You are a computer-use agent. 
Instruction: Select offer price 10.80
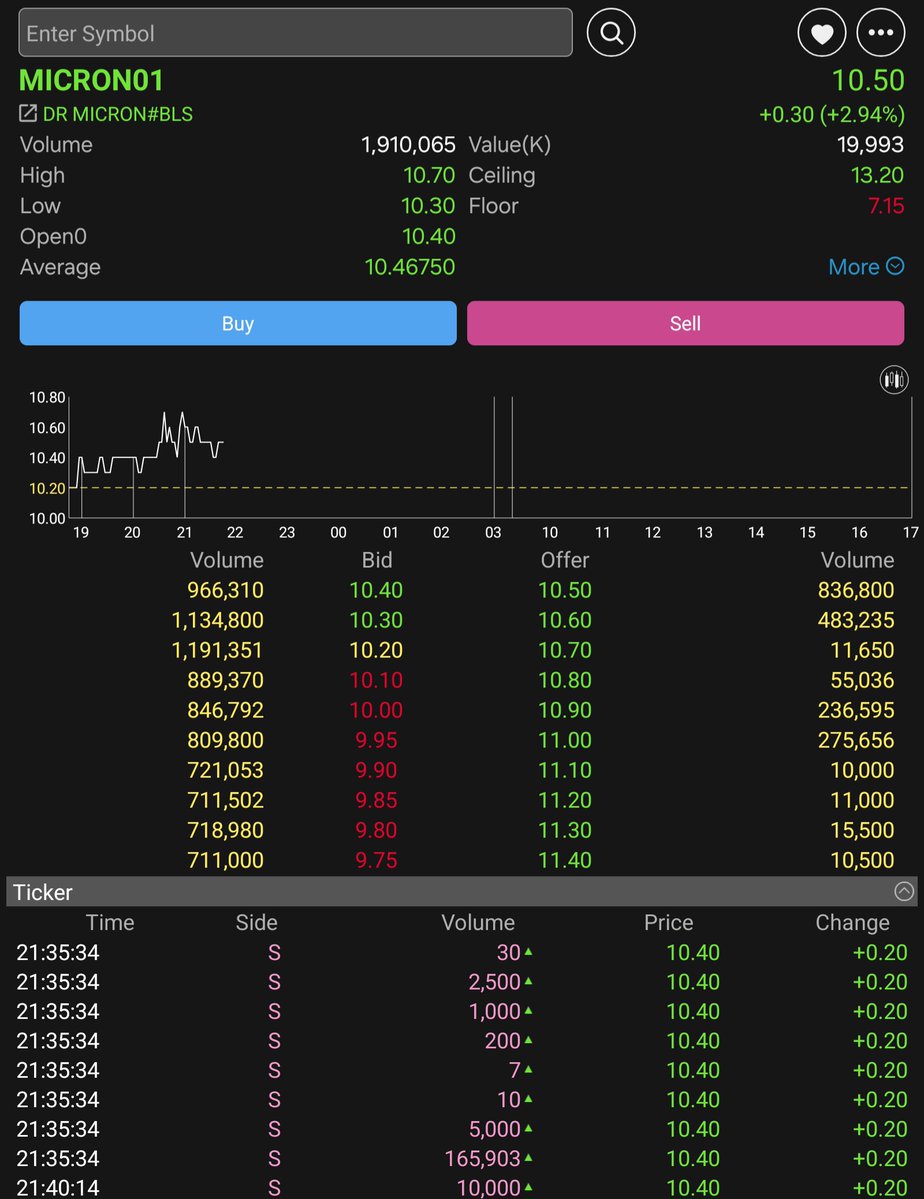point(564,680)
